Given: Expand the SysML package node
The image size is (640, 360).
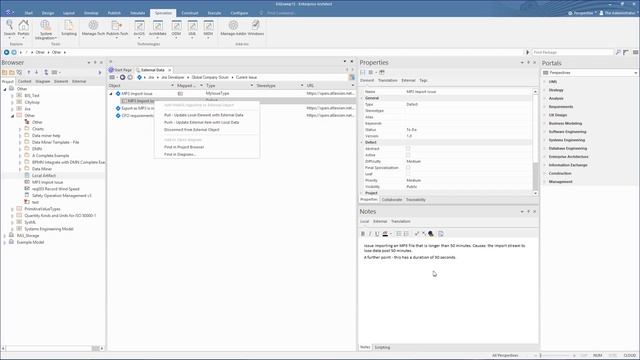Looking at the screenshot, I should [x=12, y=222].
